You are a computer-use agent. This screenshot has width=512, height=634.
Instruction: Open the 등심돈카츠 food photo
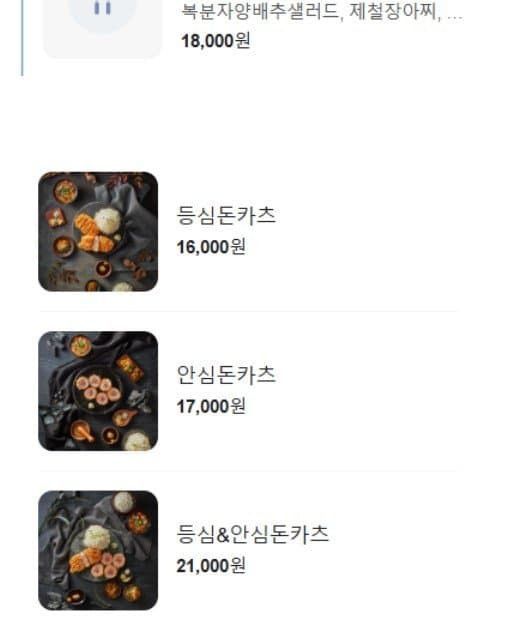click(98, 232)
